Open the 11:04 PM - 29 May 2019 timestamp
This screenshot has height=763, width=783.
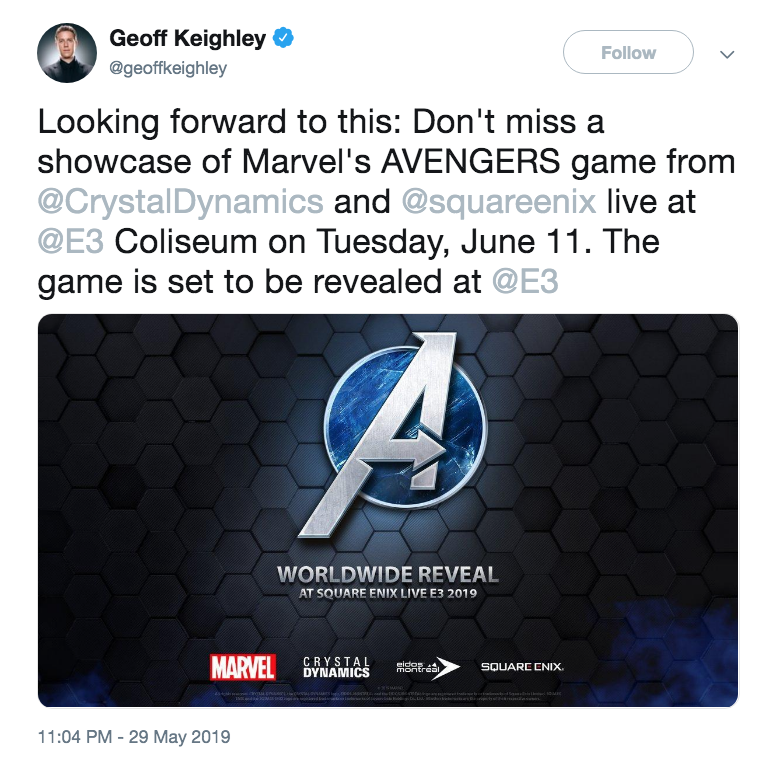point(134,737)
